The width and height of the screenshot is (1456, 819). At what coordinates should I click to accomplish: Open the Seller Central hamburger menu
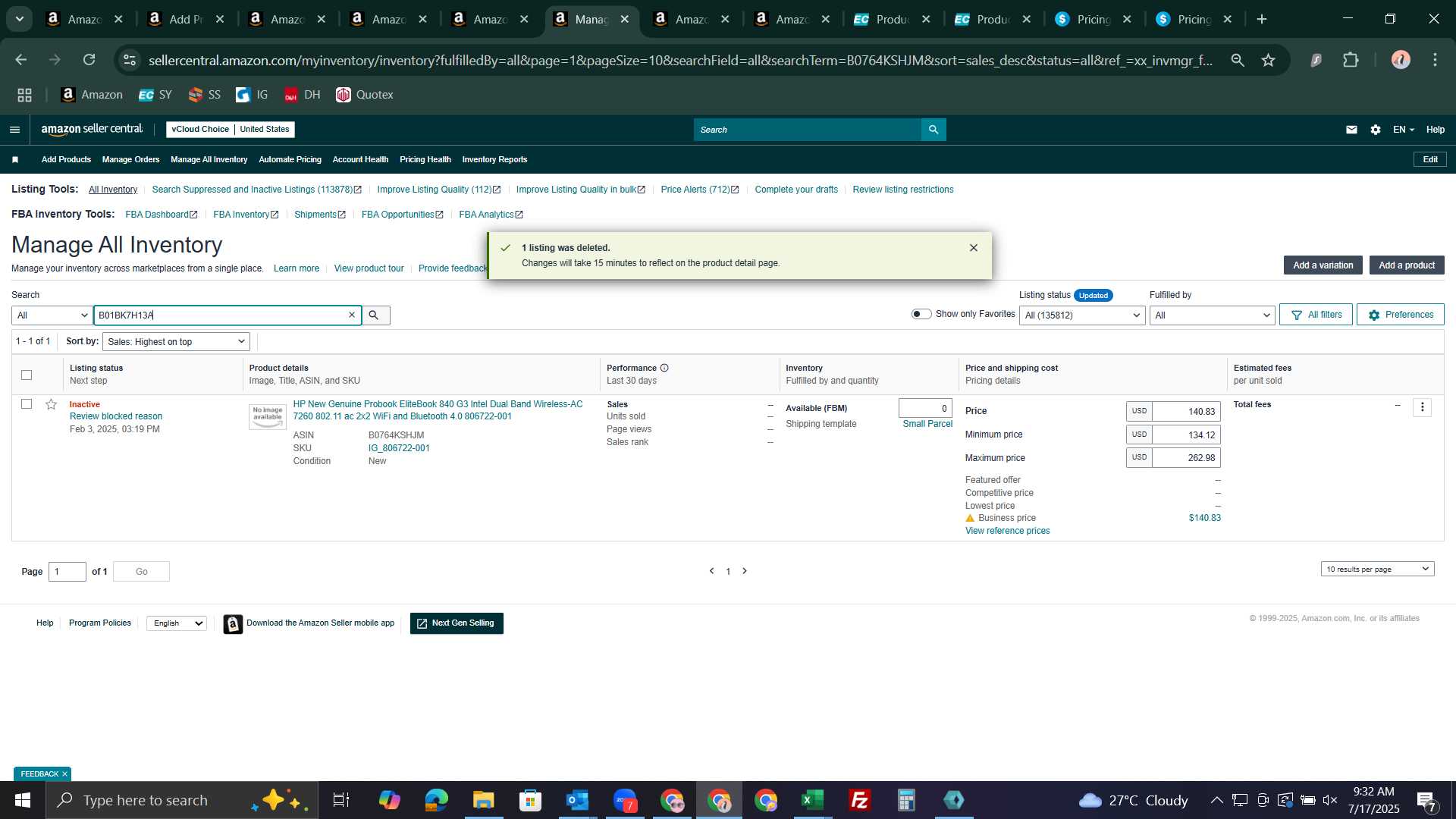14,130
